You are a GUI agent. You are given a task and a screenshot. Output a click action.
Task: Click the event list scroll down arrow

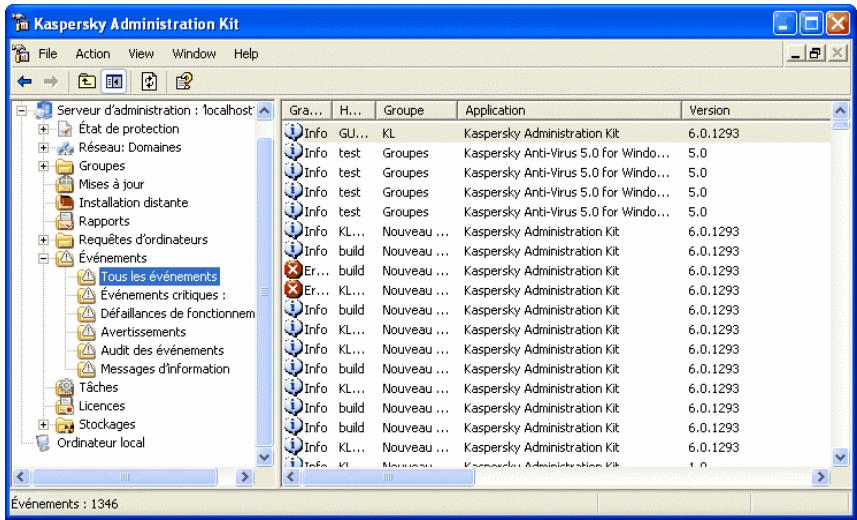coord(840,457)
